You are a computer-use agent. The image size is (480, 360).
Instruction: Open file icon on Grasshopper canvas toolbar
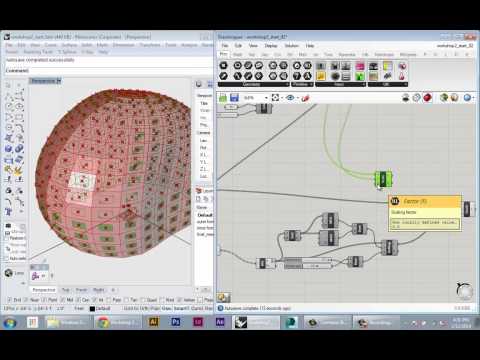(223, 98)
